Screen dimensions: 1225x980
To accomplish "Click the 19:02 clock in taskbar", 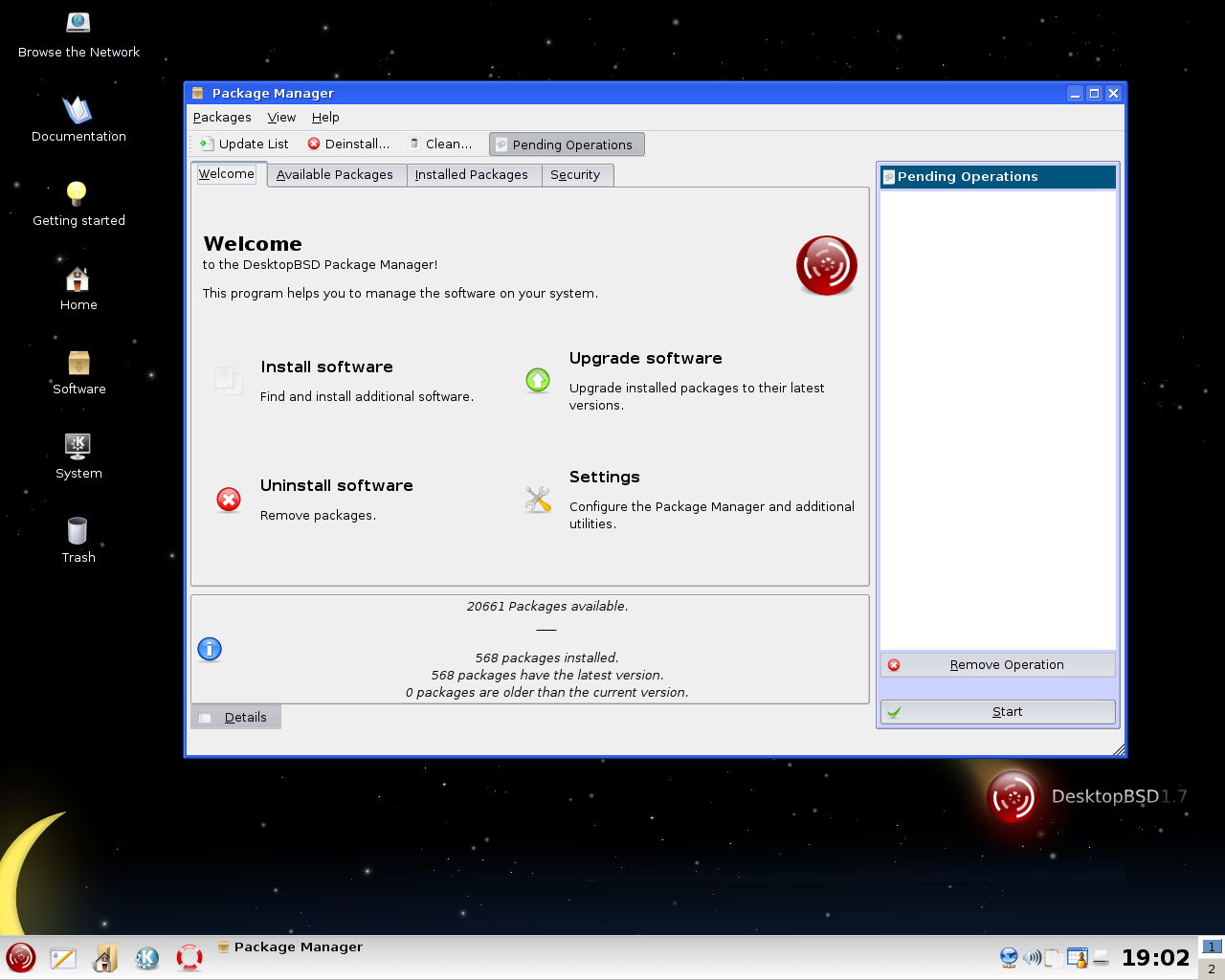I will pyautogui.click(x=1155, y=958).
